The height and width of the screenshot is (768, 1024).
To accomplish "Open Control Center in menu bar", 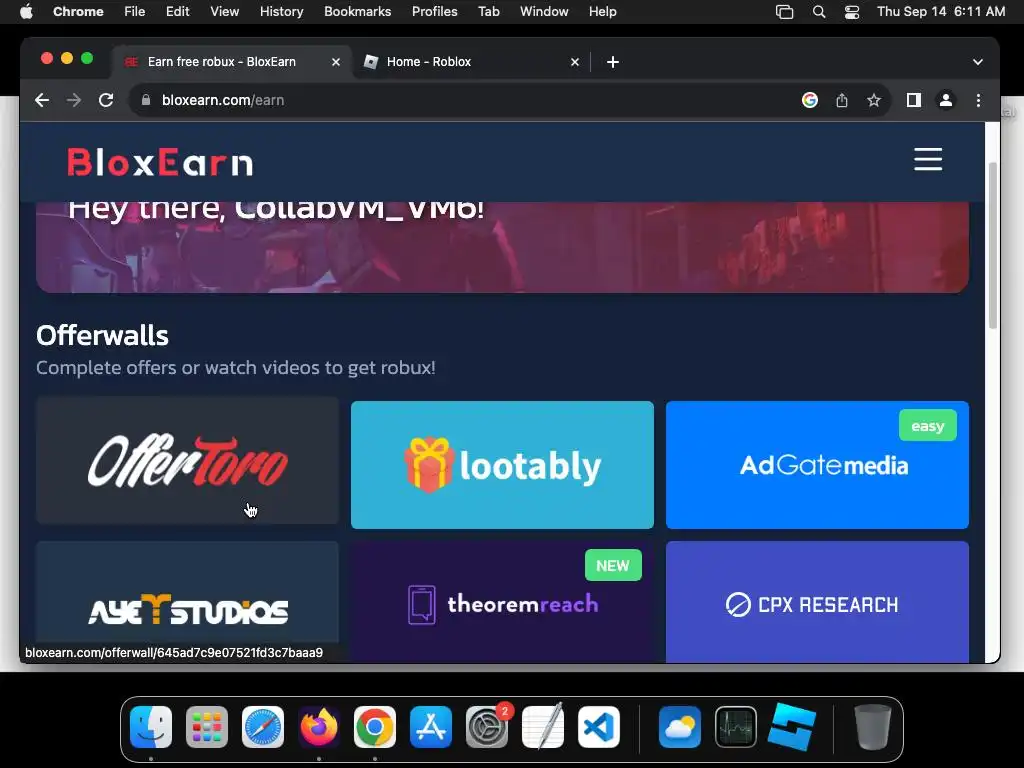I will tap(852, 11).
